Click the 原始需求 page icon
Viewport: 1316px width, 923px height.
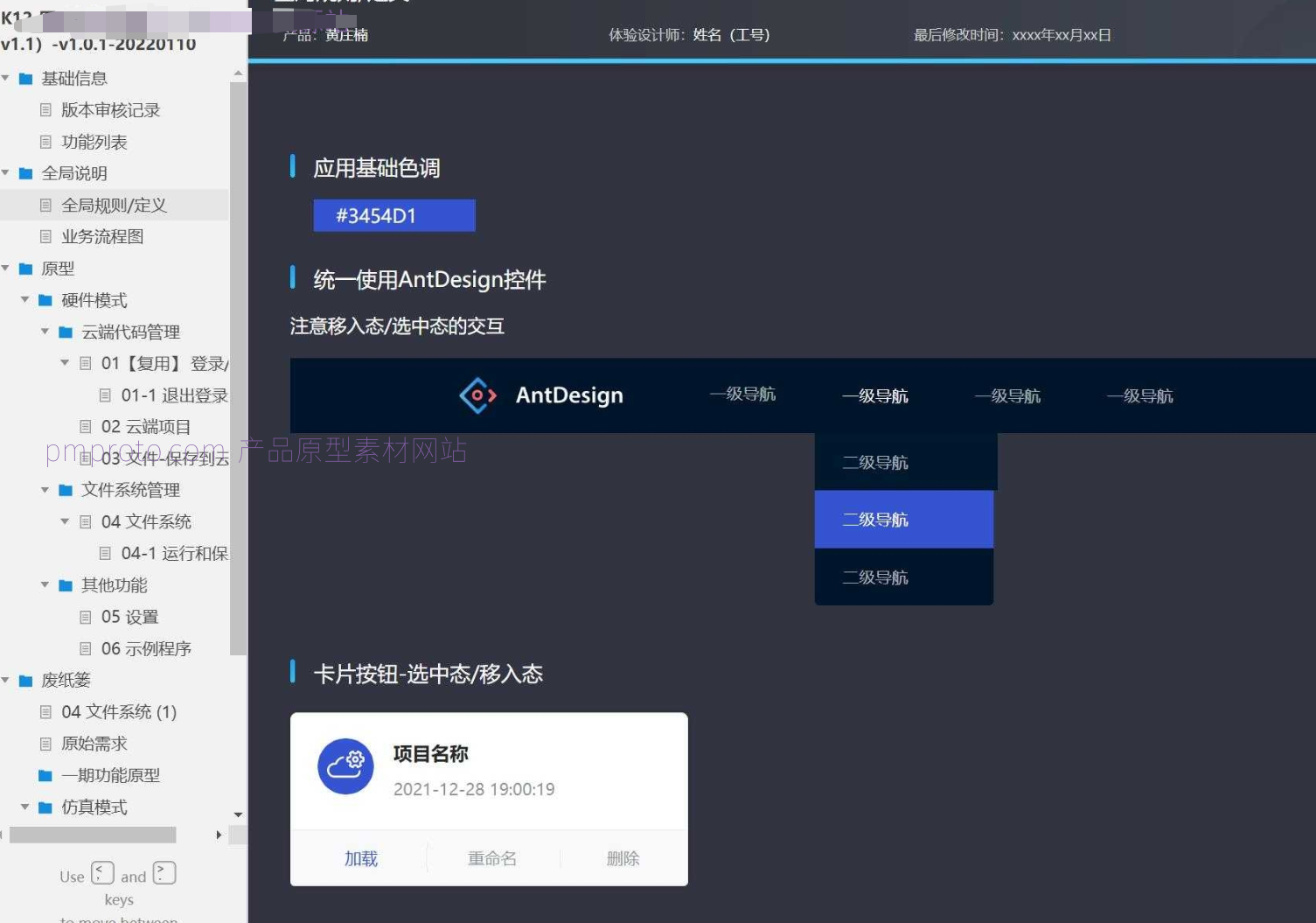coord(45,744)
